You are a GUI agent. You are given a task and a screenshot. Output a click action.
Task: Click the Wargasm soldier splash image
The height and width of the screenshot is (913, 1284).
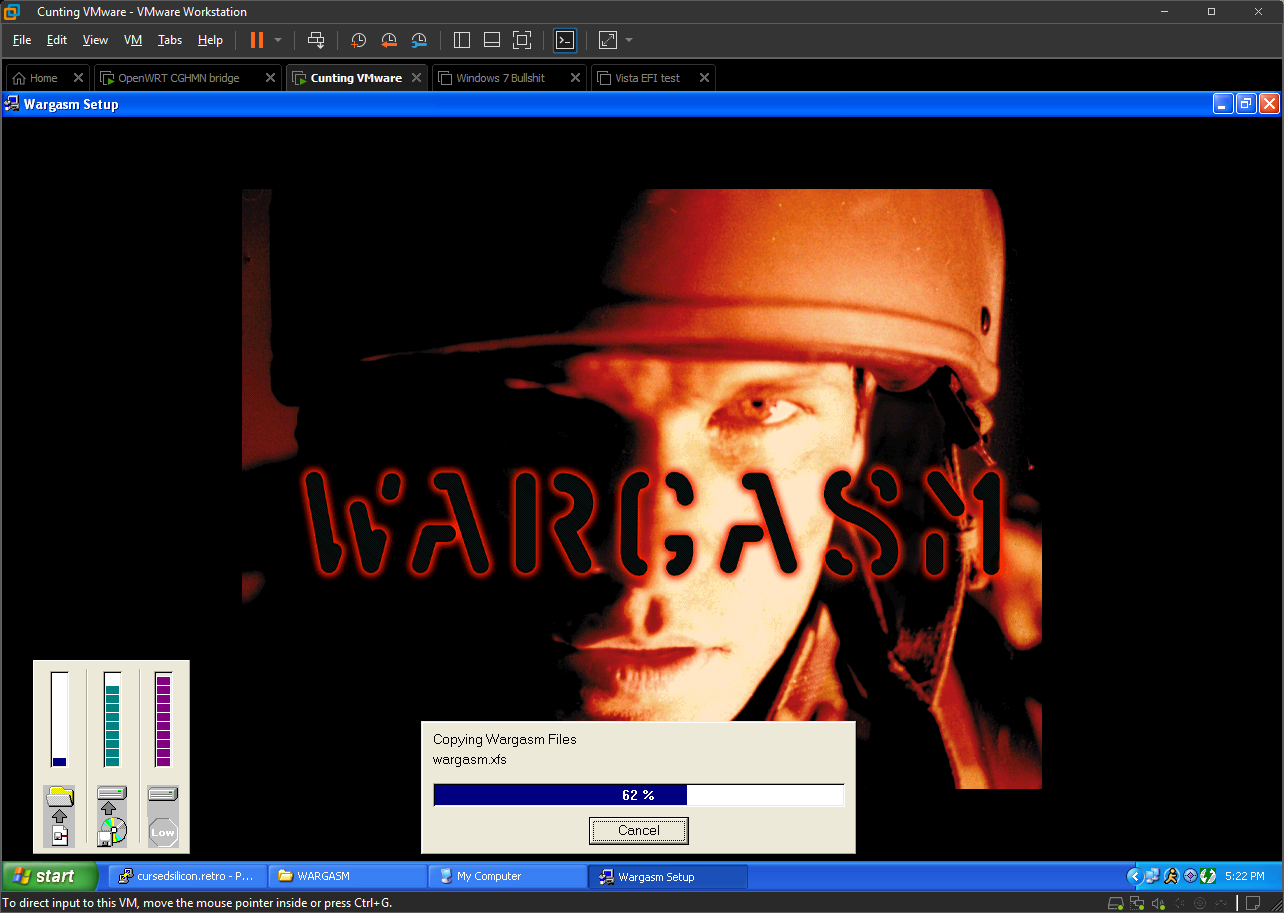tap(642, 489)
